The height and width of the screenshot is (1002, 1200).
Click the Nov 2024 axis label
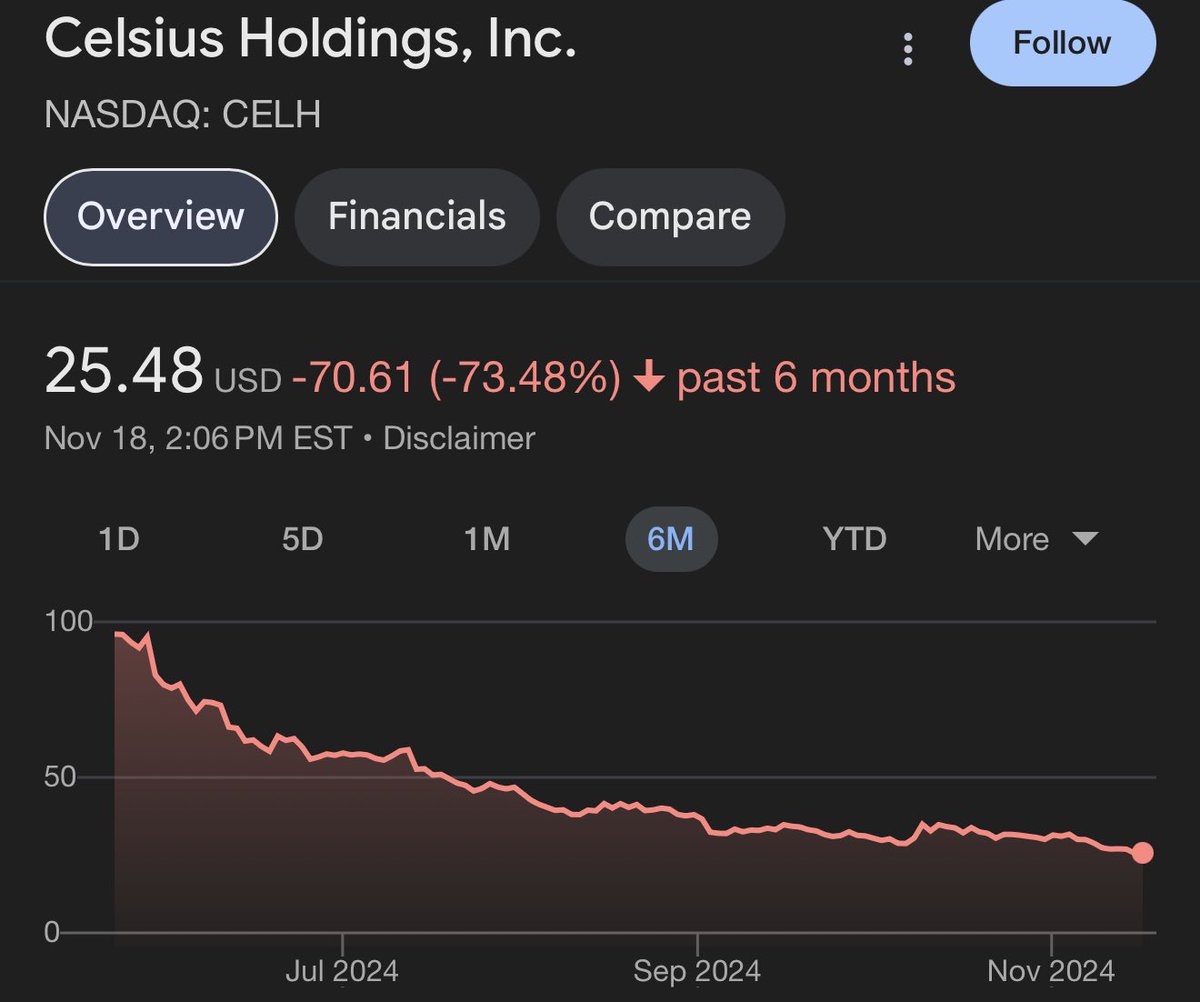point(1051,970)
